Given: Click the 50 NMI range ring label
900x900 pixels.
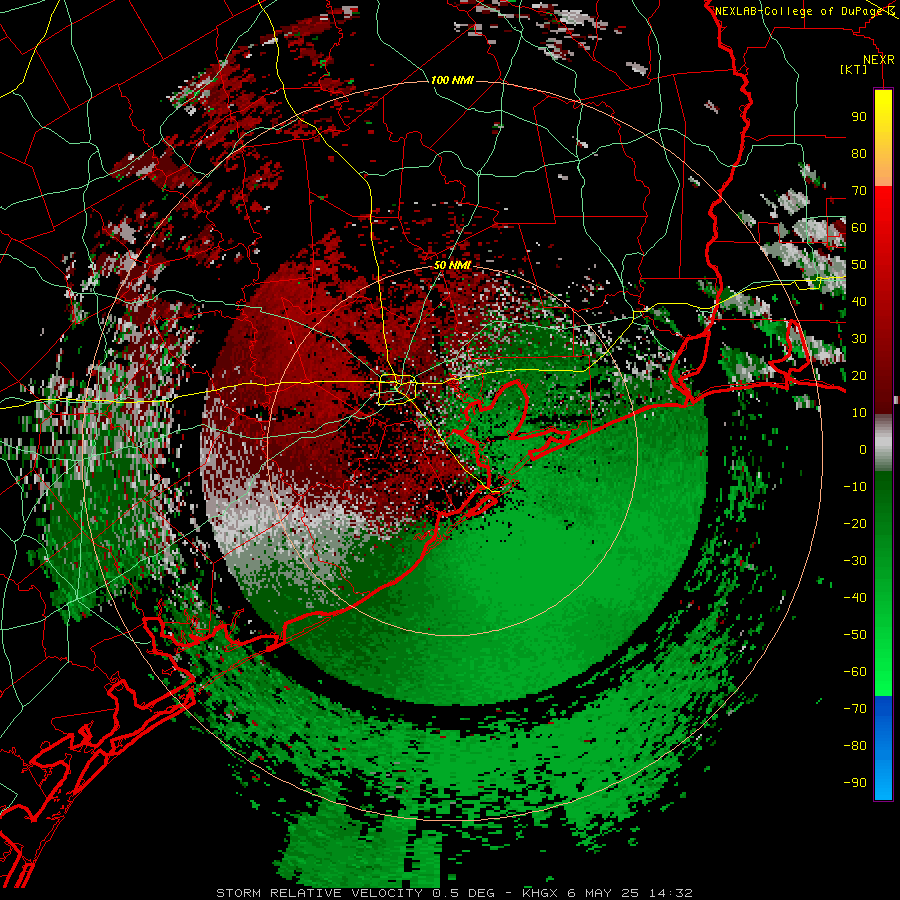Looking at the screenshot, I should pos(452,265).
